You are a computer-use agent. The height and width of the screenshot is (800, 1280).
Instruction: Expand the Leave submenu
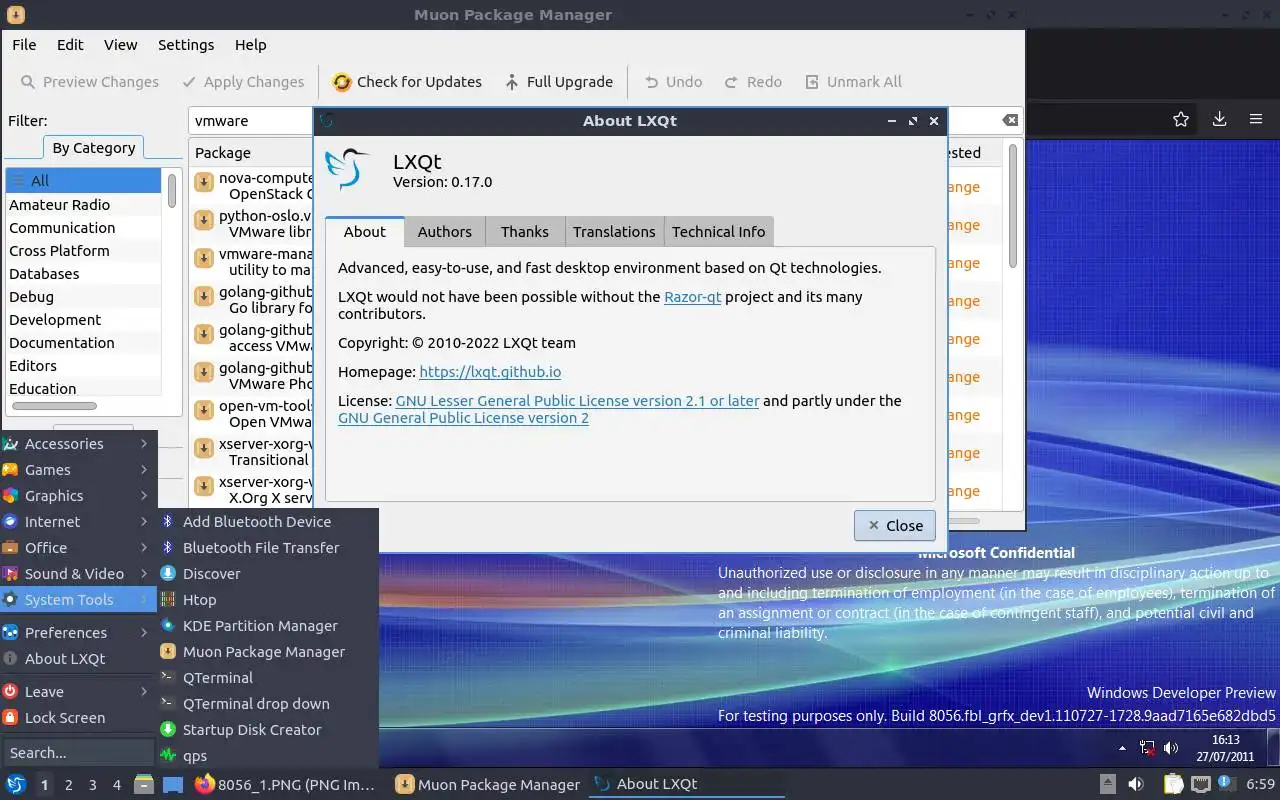78,691
